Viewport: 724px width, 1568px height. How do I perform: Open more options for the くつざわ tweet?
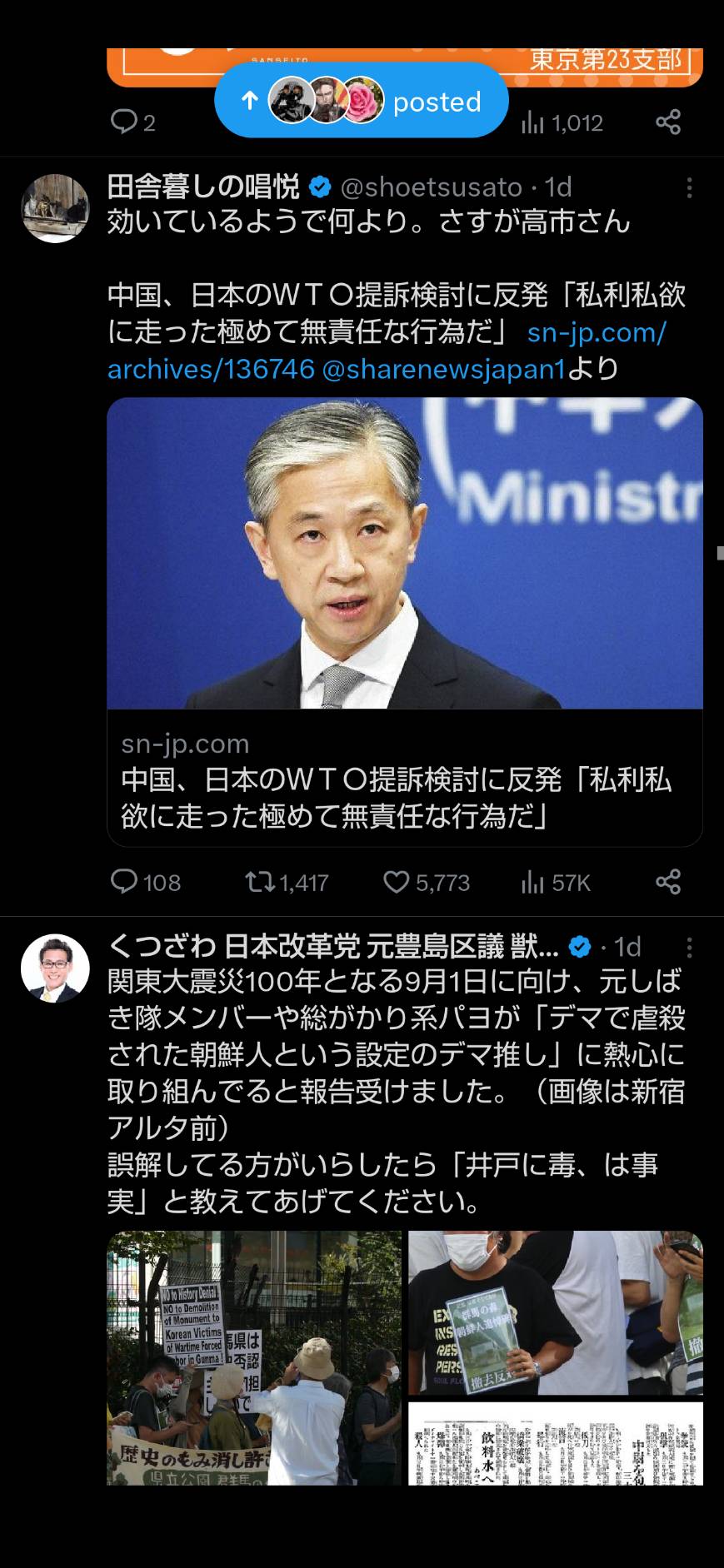(689, 947)
